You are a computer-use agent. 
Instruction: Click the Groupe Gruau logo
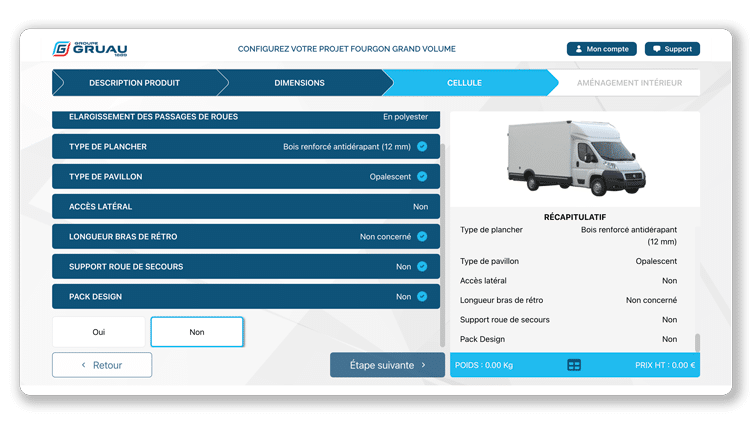click(x=89, y=48)
